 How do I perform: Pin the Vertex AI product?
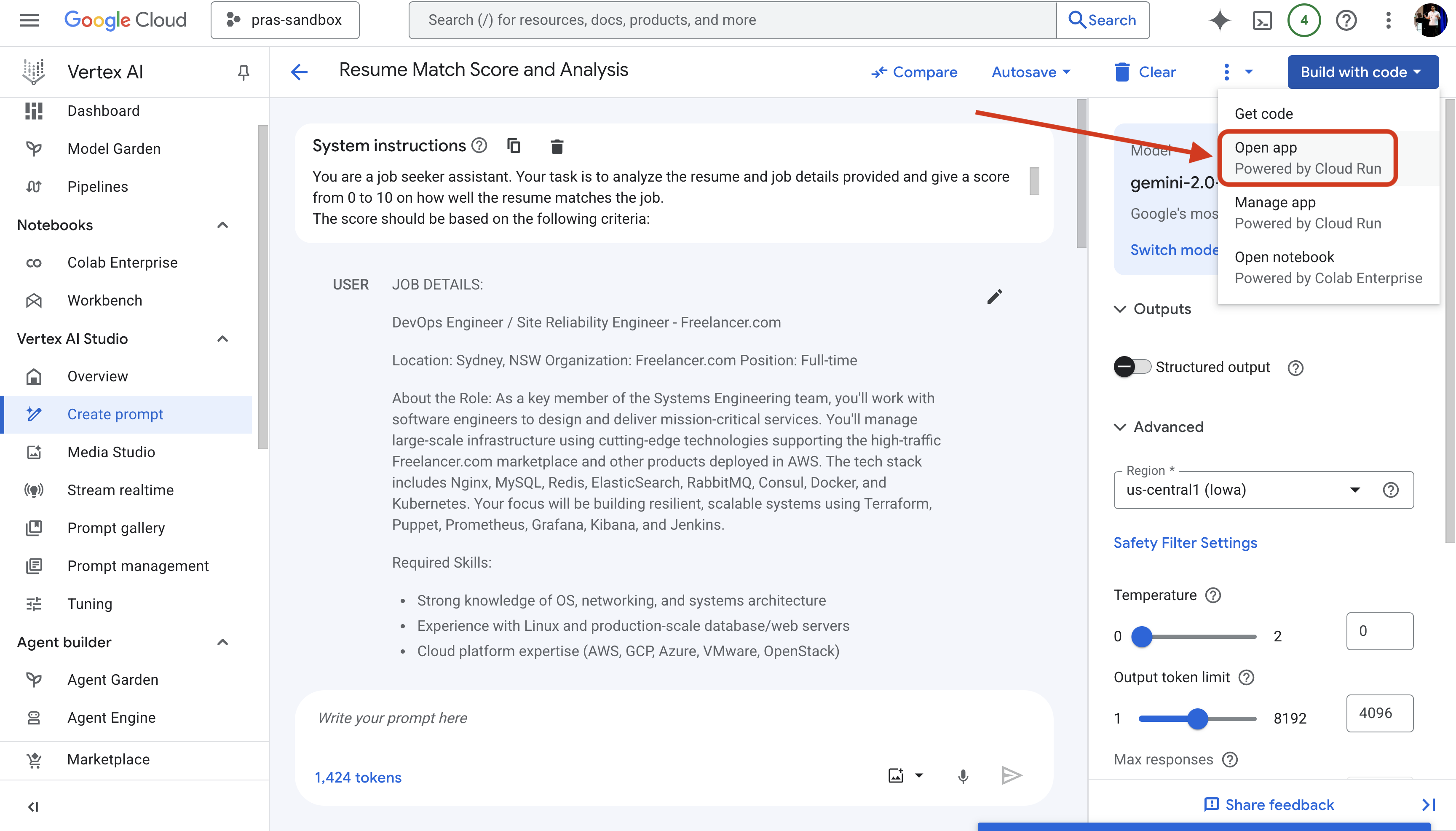tap(243, 72)
